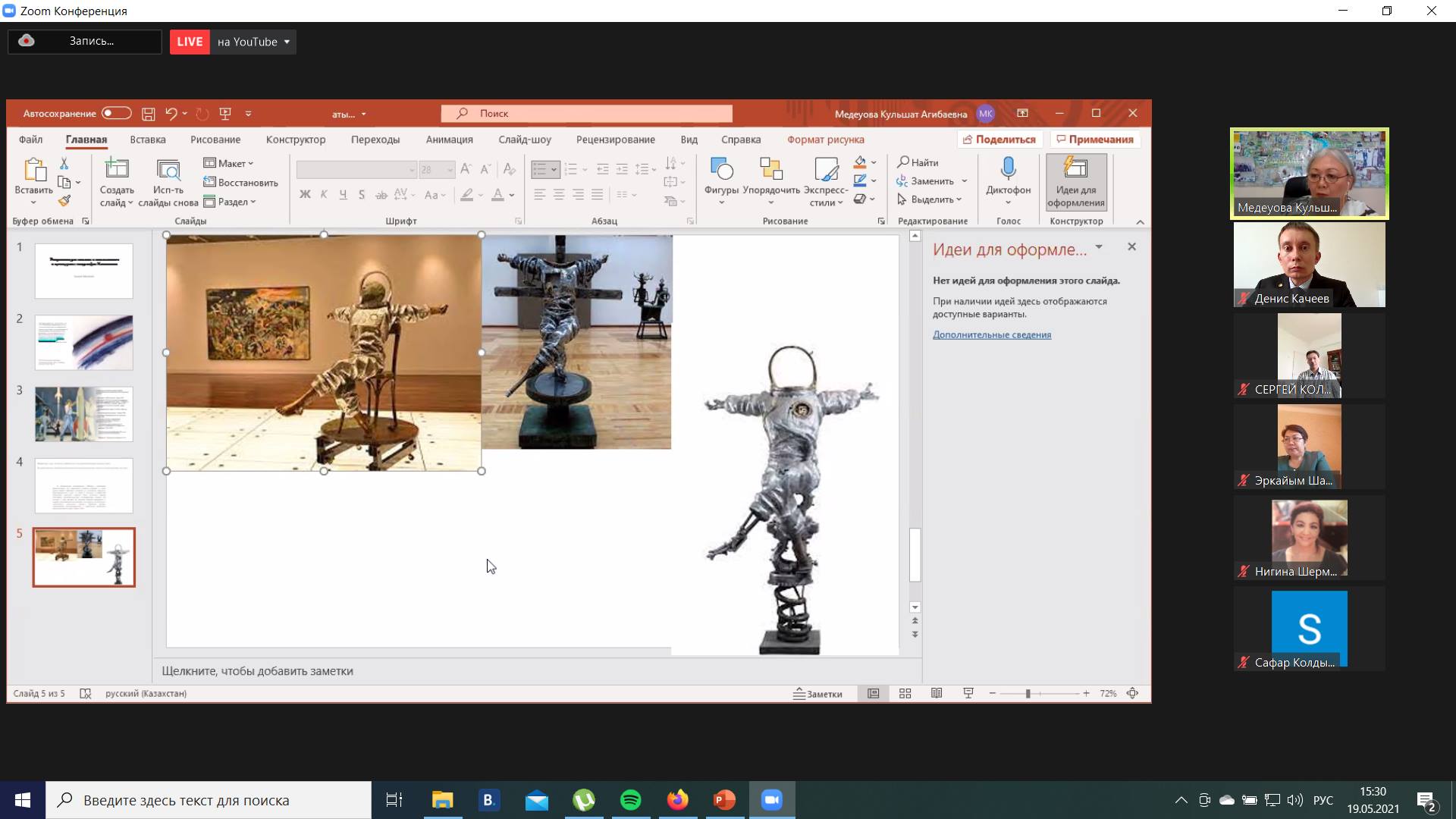
Task: Click Идеи для оформления ribbon button
Action: (1076, 182)
